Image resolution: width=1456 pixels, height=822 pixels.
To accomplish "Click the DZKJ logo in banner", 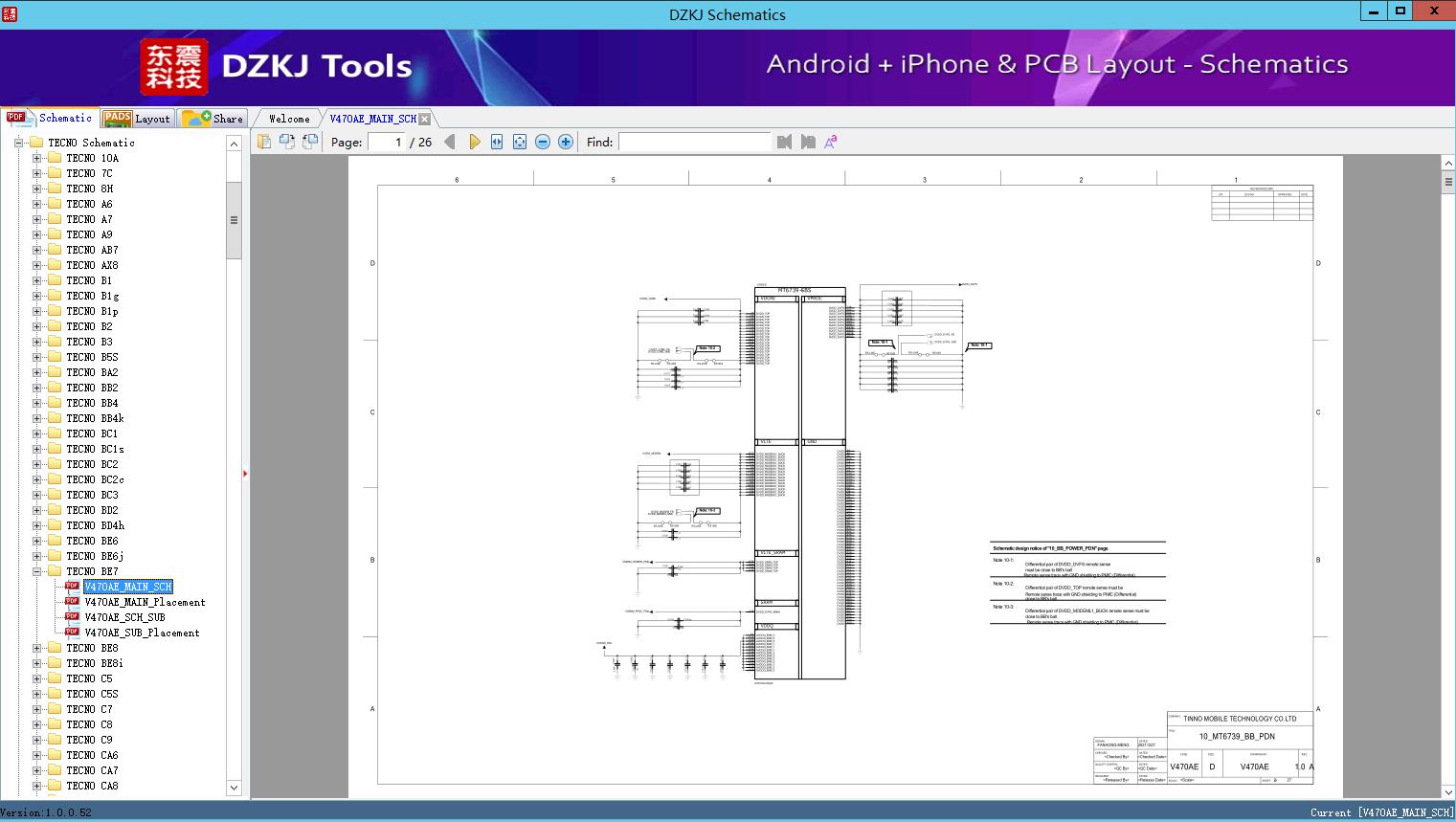I will 174,67.
